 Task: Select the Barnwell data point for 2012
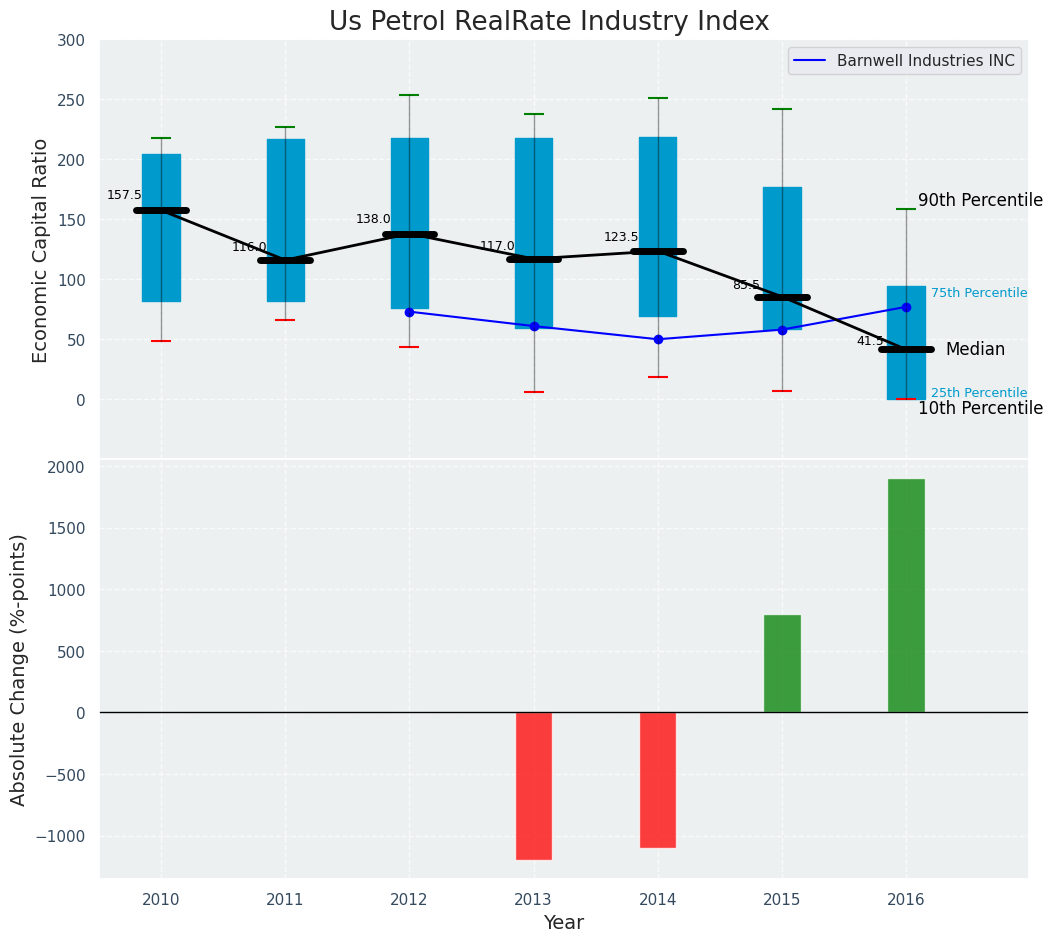[409, 312]
